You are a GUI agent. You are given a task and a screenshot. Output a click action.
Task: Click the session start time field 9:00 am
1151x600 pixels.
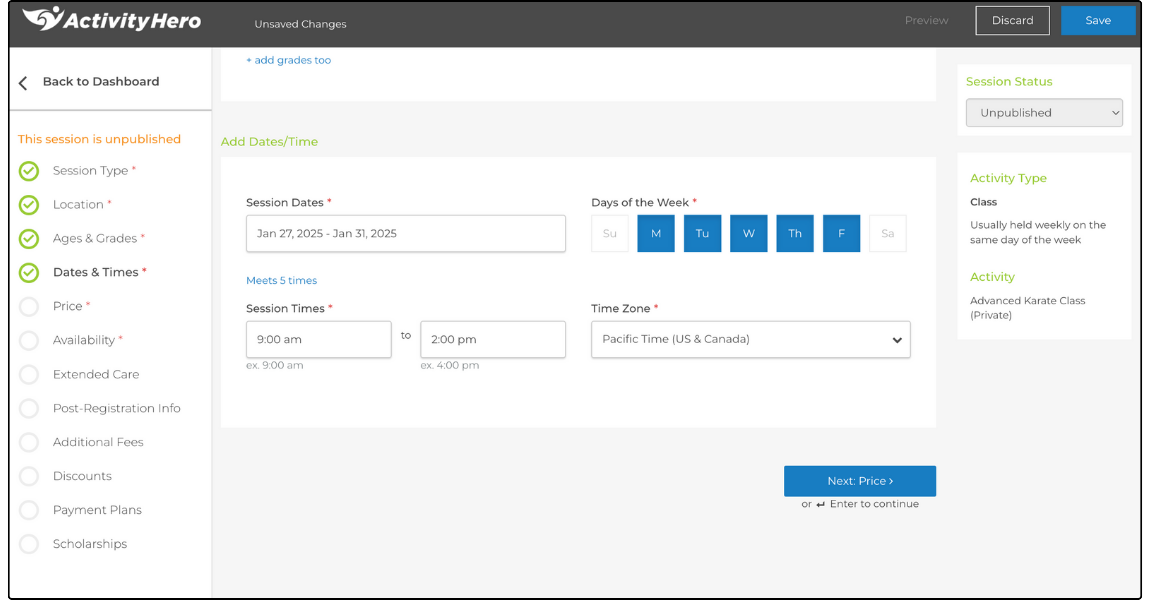[319, 339]
